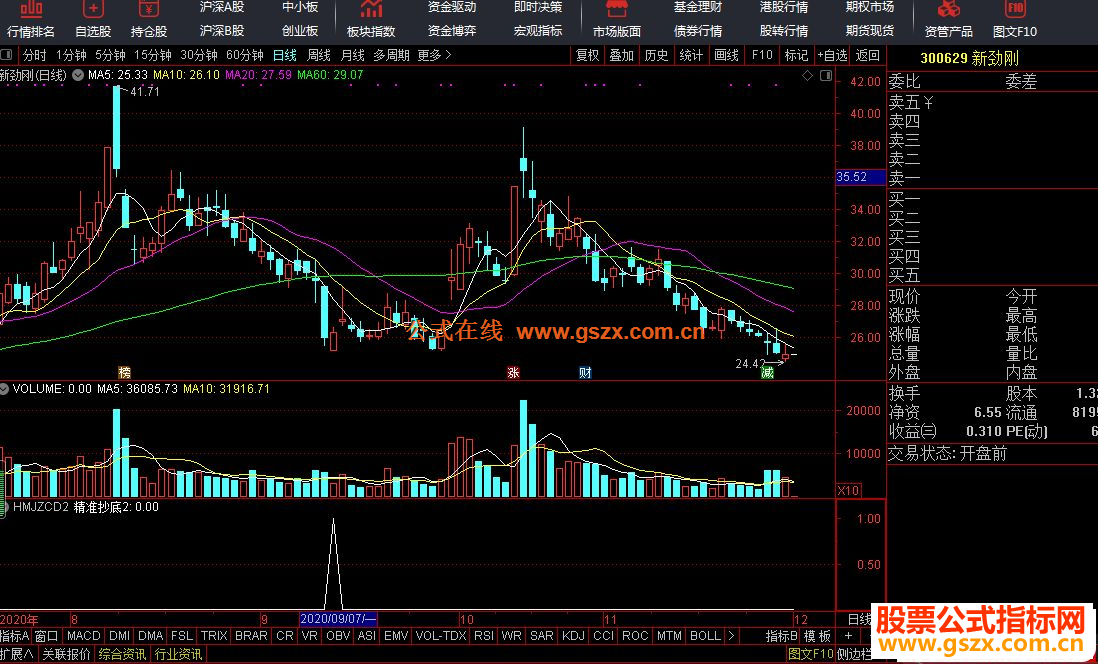Click the 标记 mark button
1098x664 pixels.
[796, 55]
